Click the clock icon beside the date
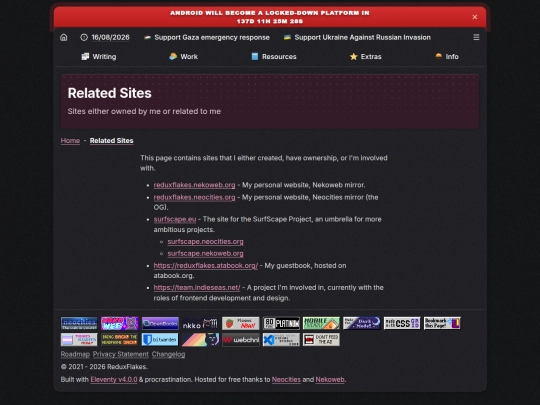Screen dimensions: 540x405 [84, 37]
